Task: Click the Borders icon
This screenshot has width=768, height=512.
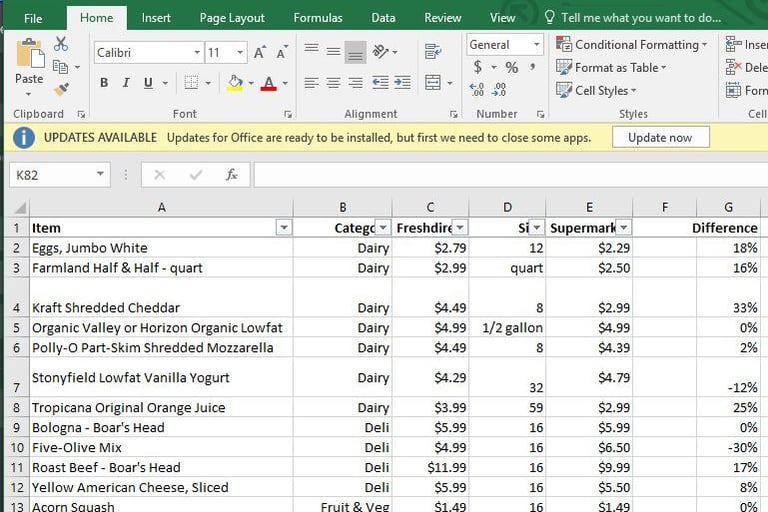Action: pyautogui.click(x=191, y=83)
